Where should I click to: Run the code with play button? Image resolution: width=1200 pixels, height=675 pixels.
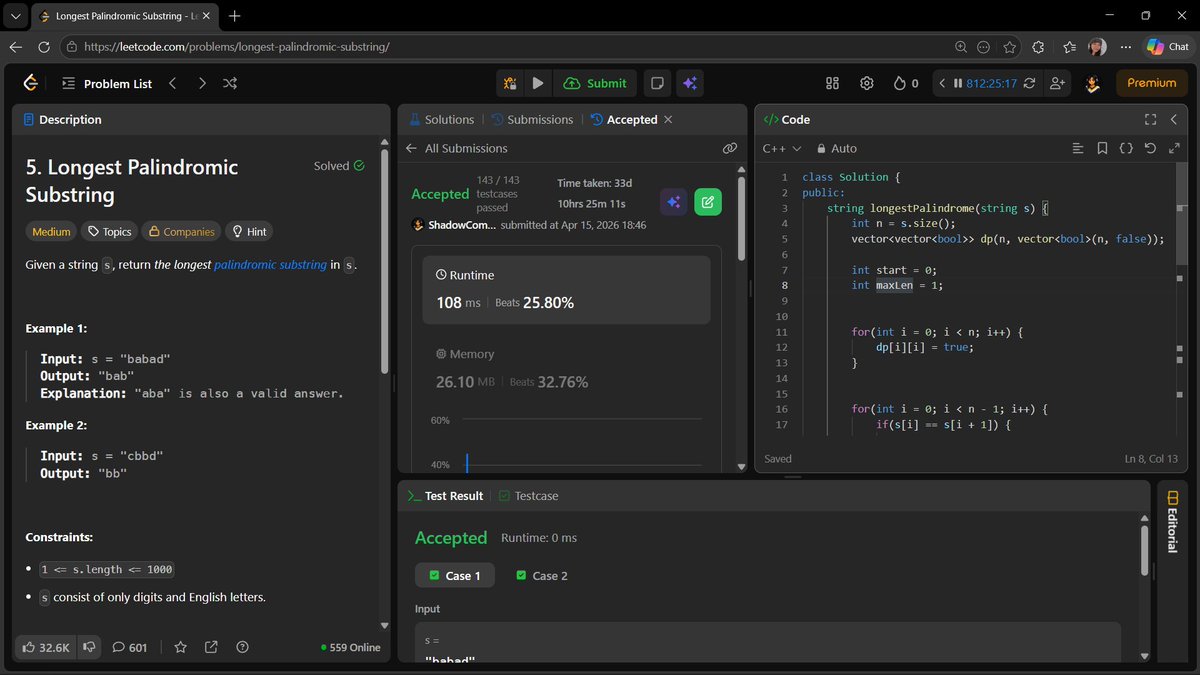(538, 83)
